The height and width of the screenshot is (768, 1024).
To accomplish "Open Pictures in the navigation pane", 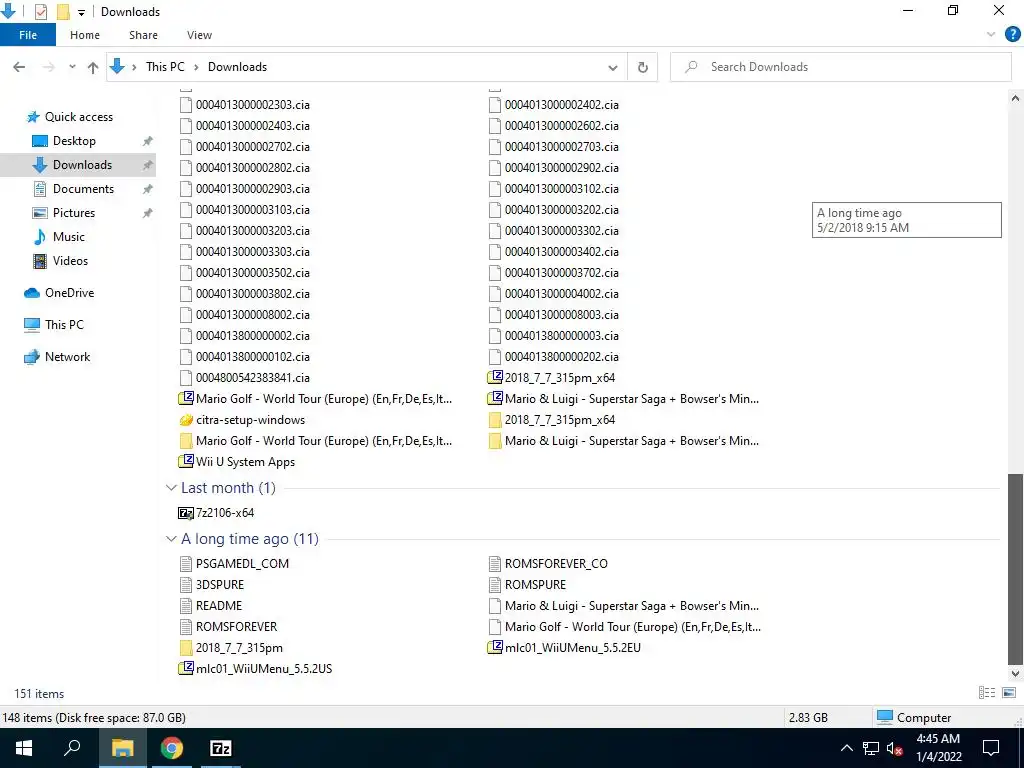I will click(74, 213).
